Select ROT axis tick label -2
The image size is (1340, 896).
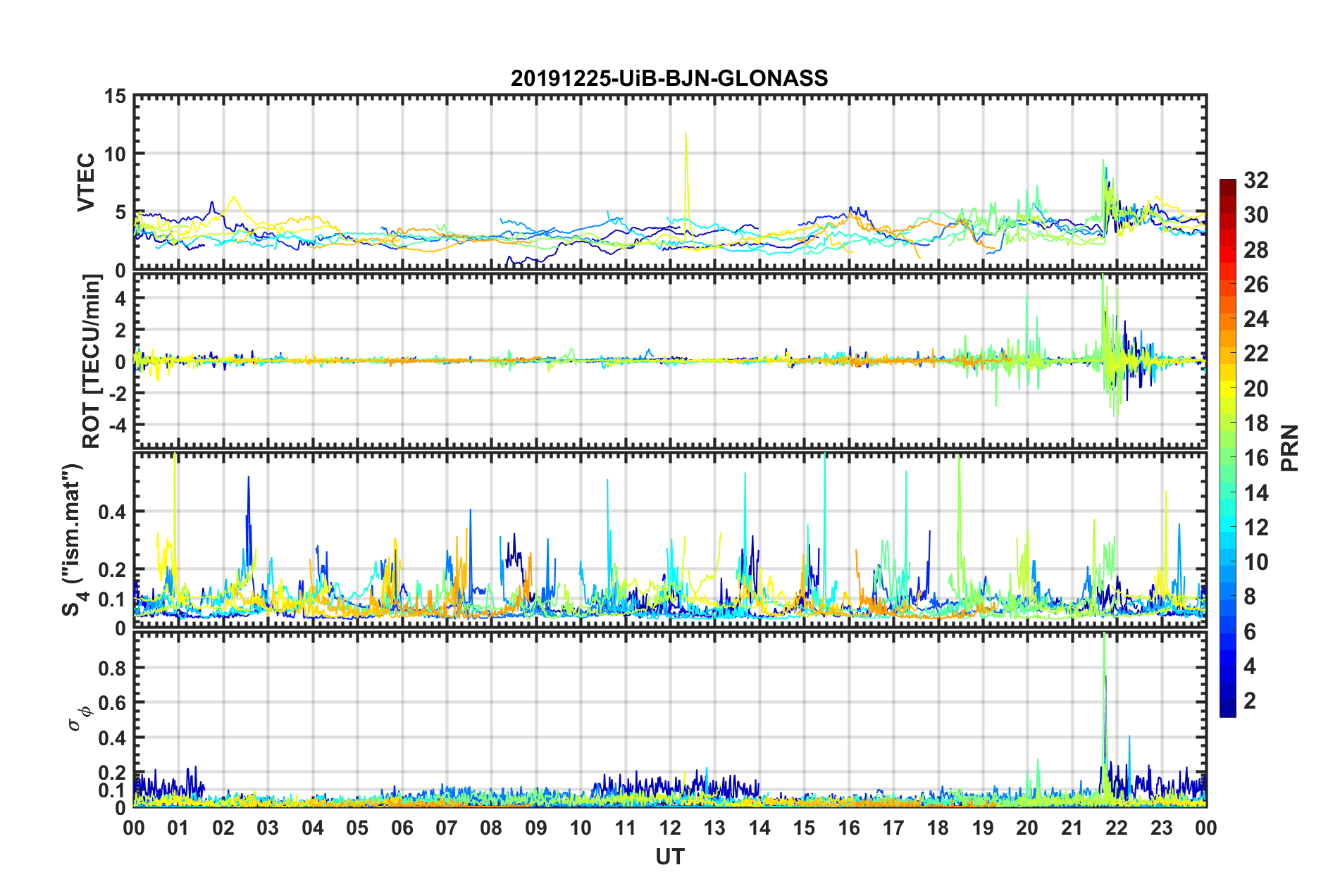coord(118,393)
